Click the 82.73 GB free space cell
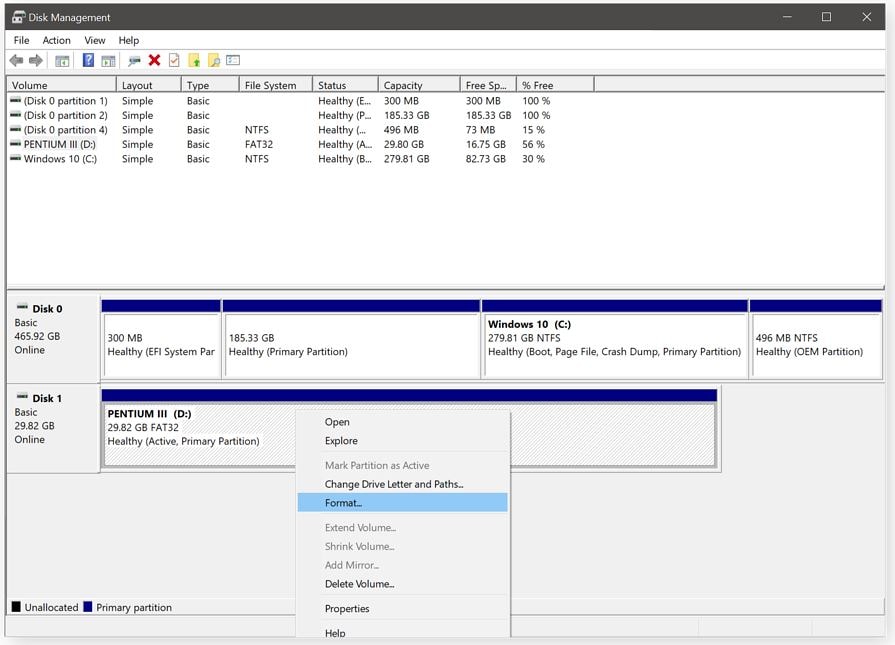This screenshot has height=645, width=895. point(486,159)
